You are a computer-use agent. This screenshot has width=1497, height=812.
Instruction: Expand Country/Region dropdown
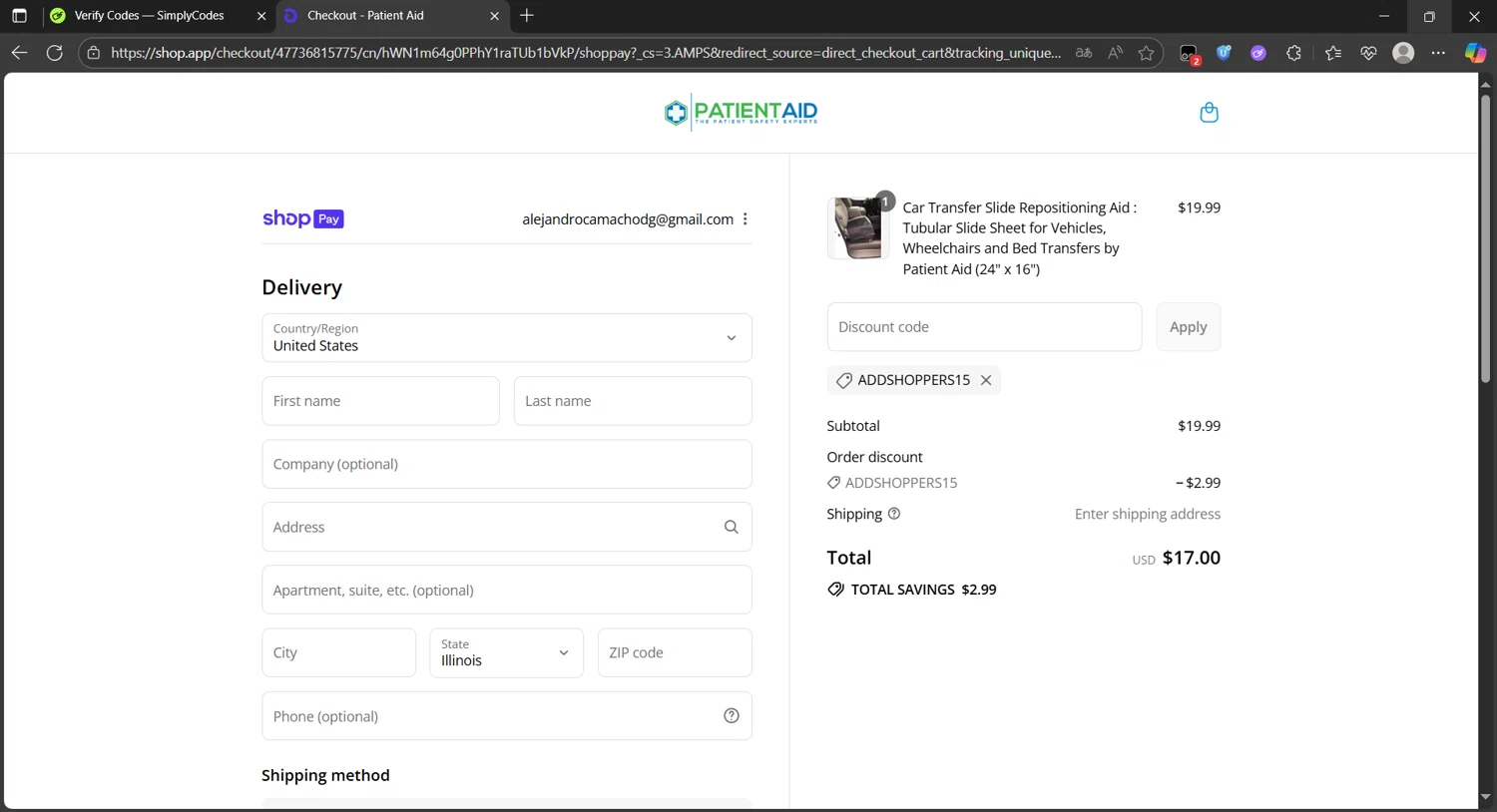(507, 338)
